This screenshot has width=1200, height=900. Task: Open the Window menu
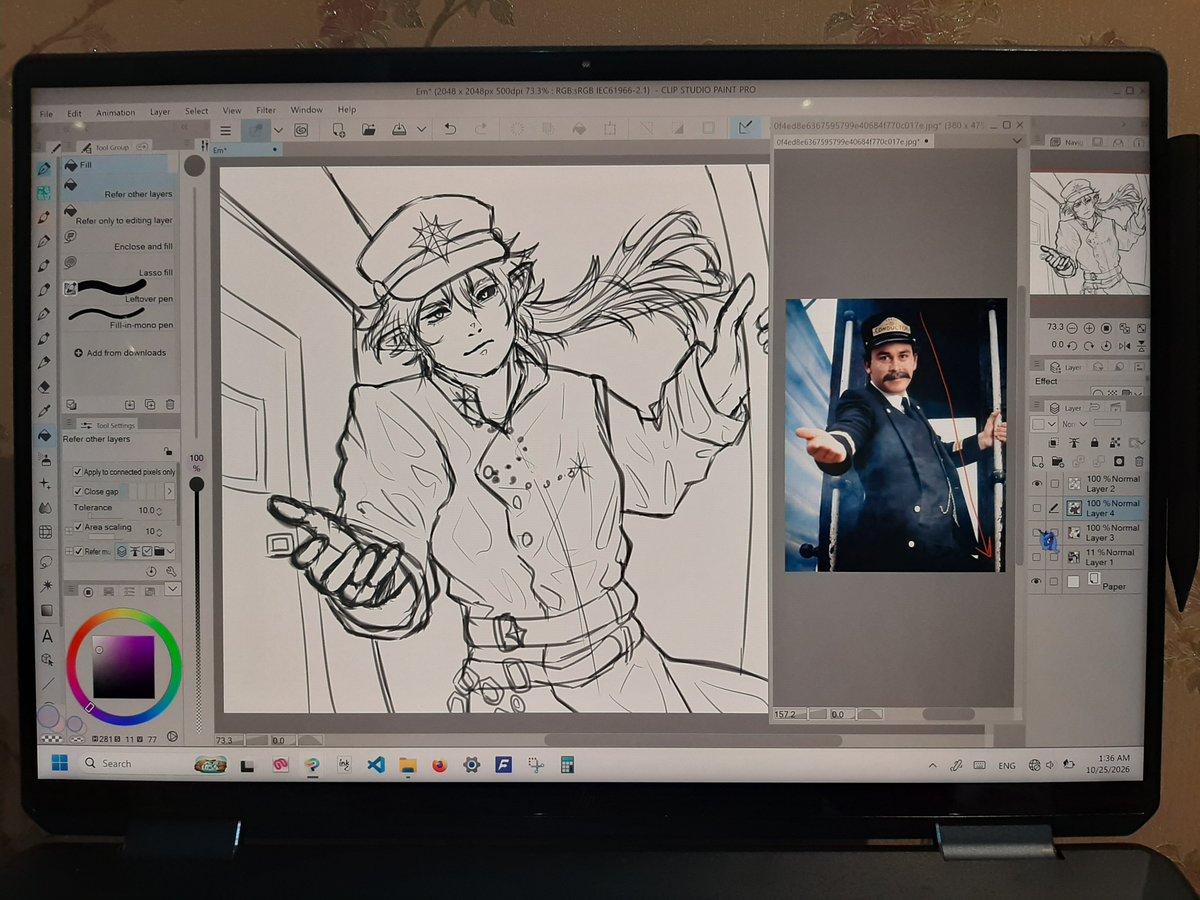pyautogui.click(x=307, y=110)
